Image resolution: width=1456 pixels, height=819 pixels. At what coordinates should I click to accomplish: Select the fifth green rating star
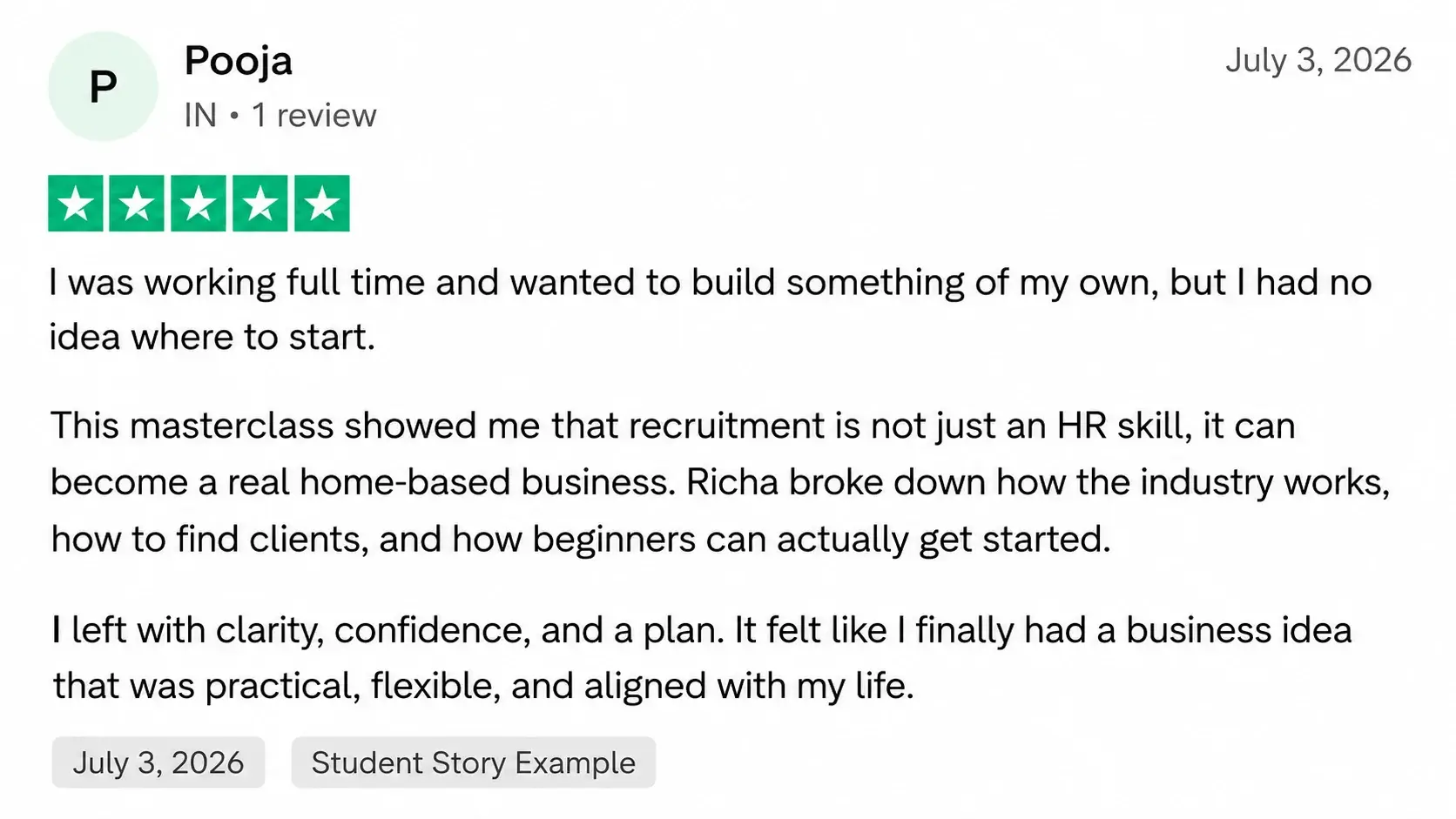tap(322, 204)
